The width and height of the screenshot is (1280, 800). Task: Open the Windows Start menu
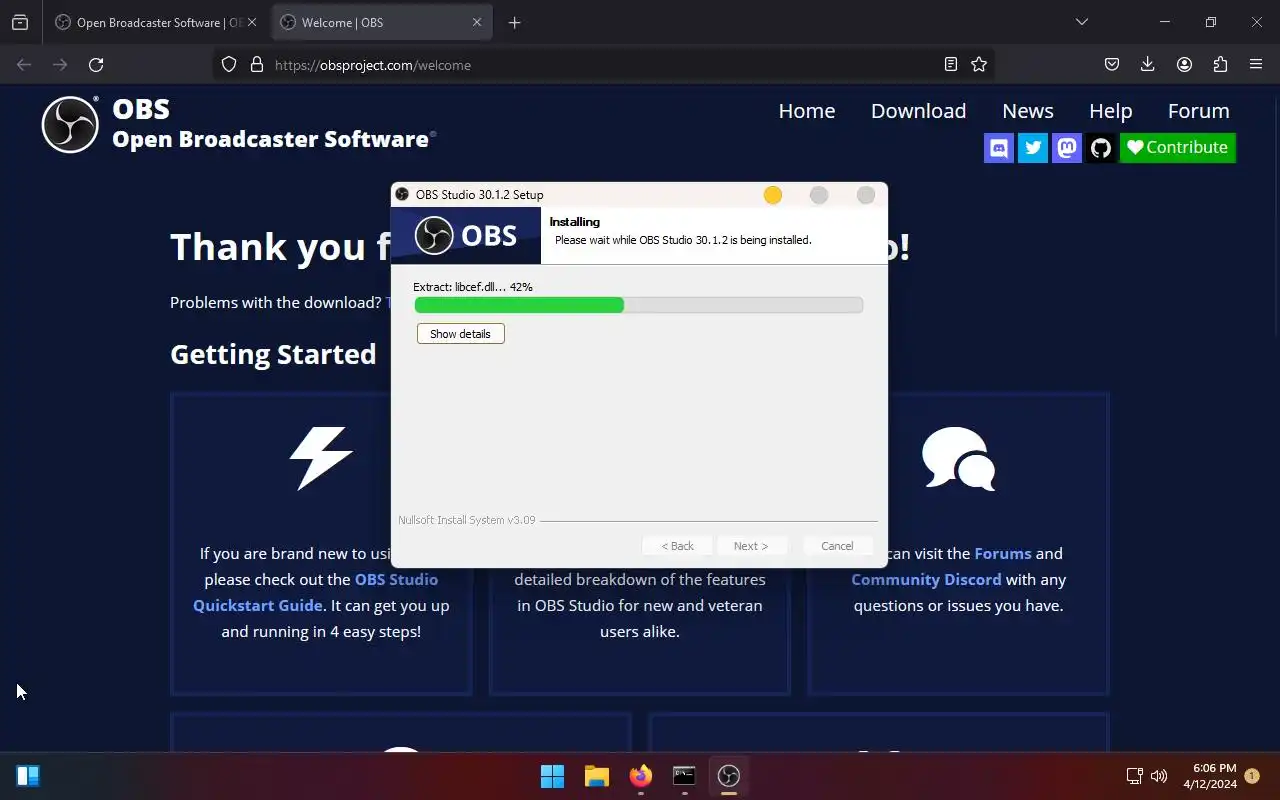click(552, 776)
